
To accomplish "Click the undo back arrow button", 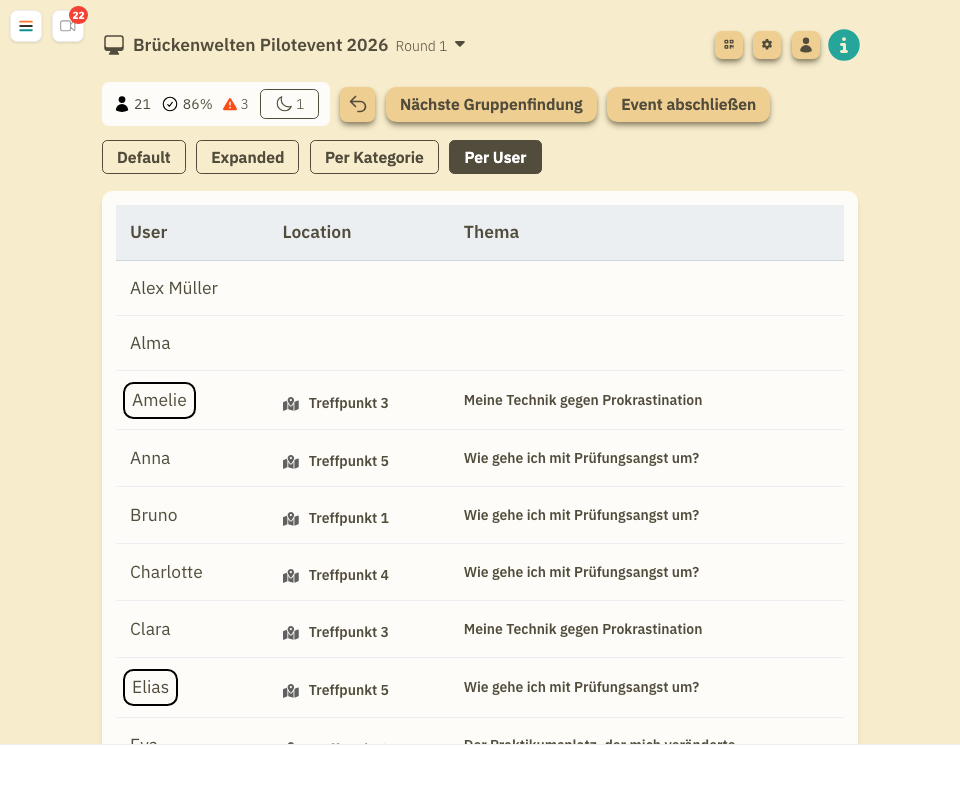I will [x=357, y=105].
